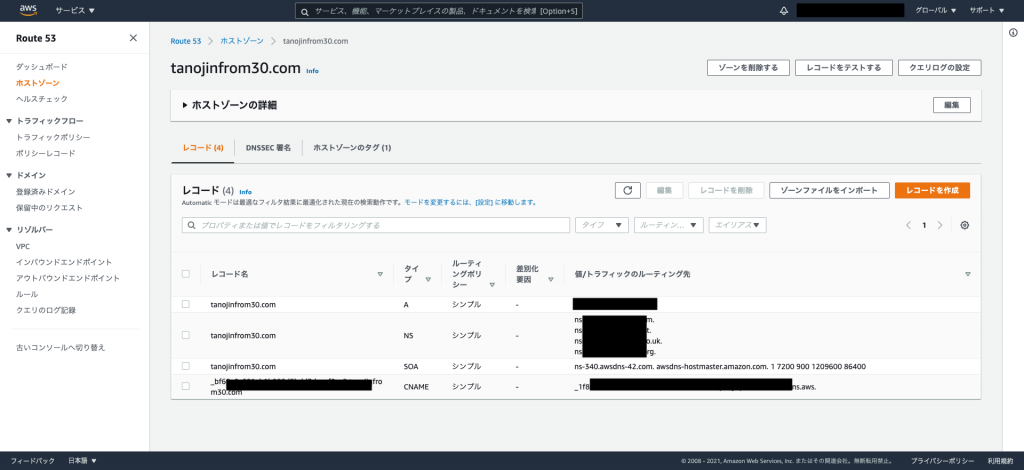Open the エイリアス filter dropdown

coord(737,225)
